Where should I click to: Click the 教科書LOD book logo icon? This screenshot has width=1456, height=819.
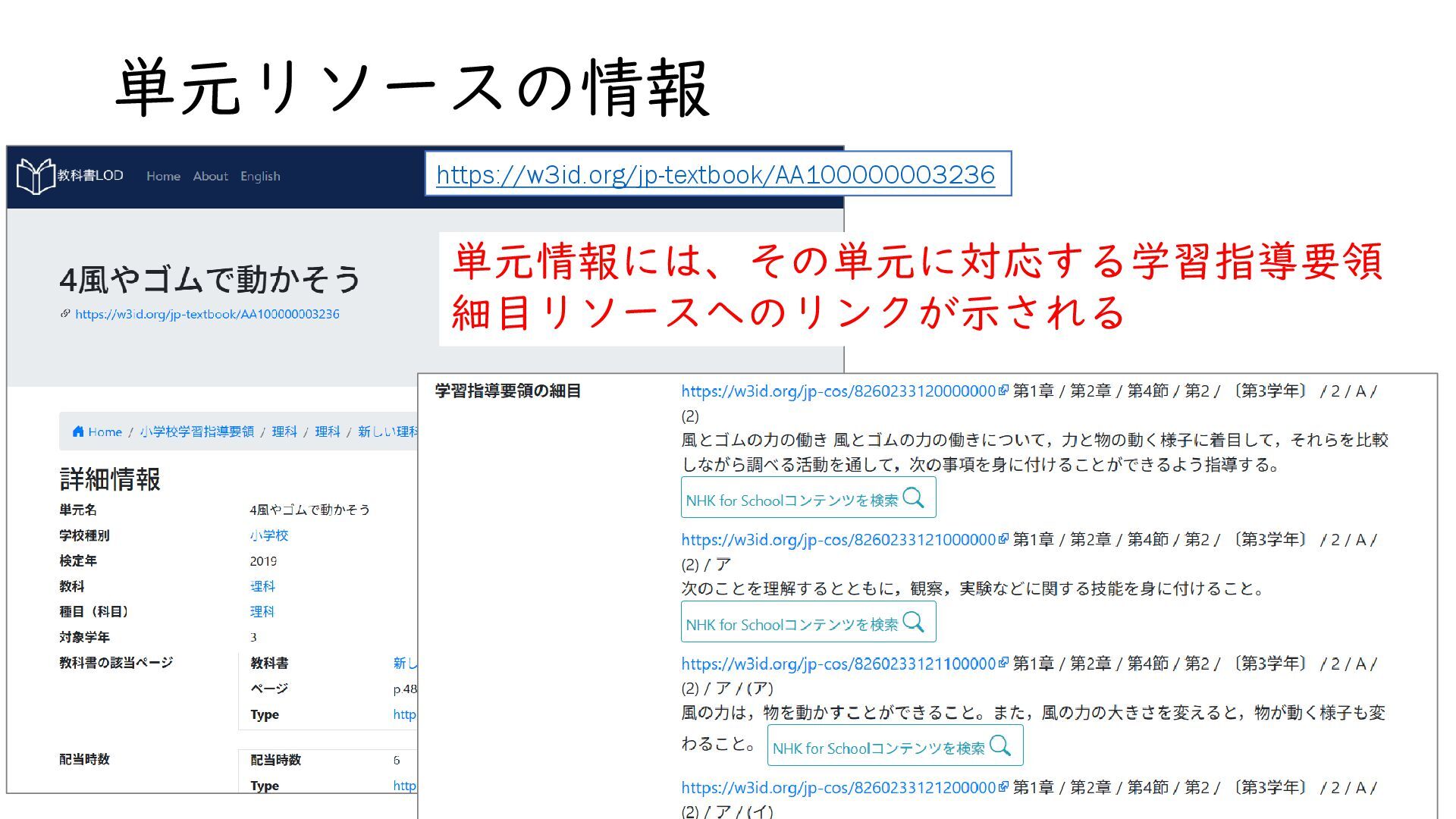[35, 176]
